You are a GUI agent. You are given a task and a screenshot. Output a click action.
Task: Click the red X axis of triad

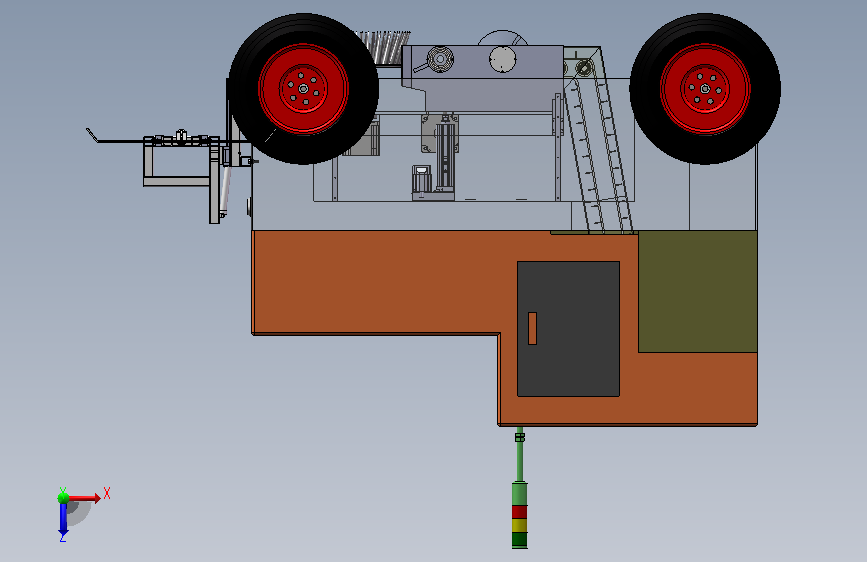(x=84, y=498)
